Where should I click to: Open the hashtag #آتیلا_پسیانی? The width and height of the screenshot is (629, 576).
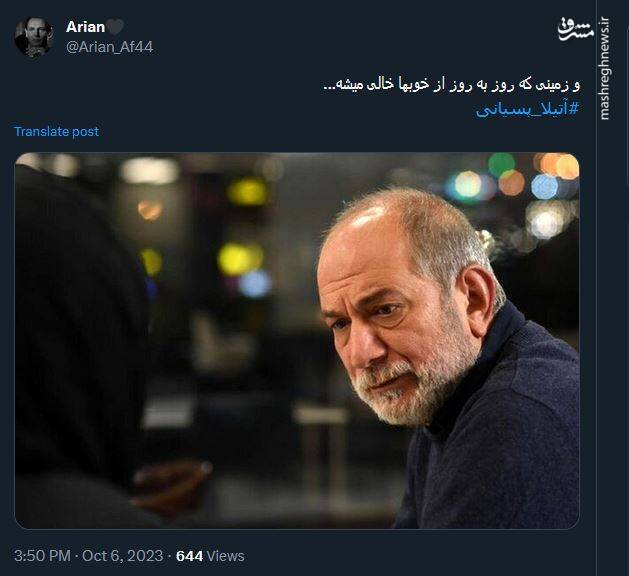[528, 109]
